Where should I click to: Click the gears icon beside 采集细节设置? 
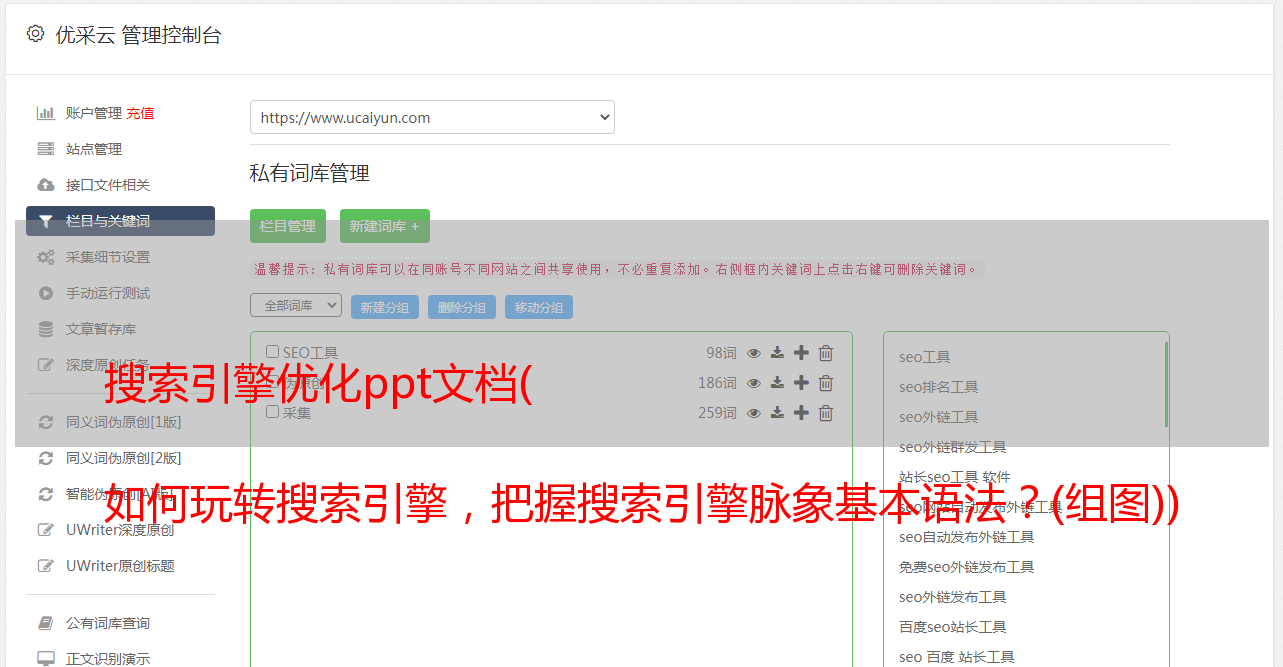pos(45,257)
